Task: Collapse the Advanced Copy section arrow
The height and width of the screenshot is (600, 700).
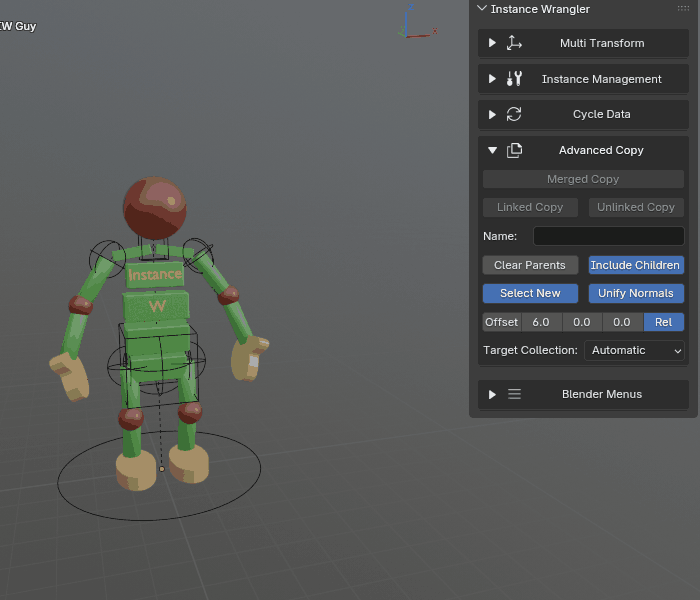Action: [492, 150]
